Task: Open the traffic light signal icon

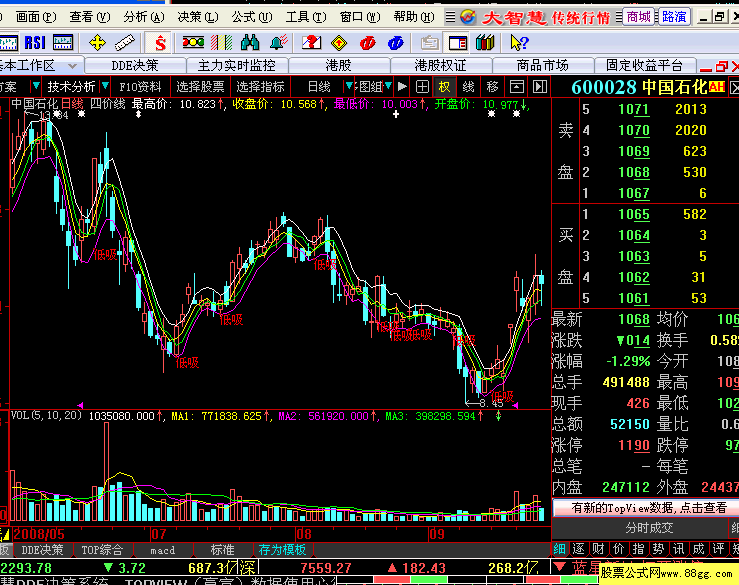Action: (x=193, y=43)
